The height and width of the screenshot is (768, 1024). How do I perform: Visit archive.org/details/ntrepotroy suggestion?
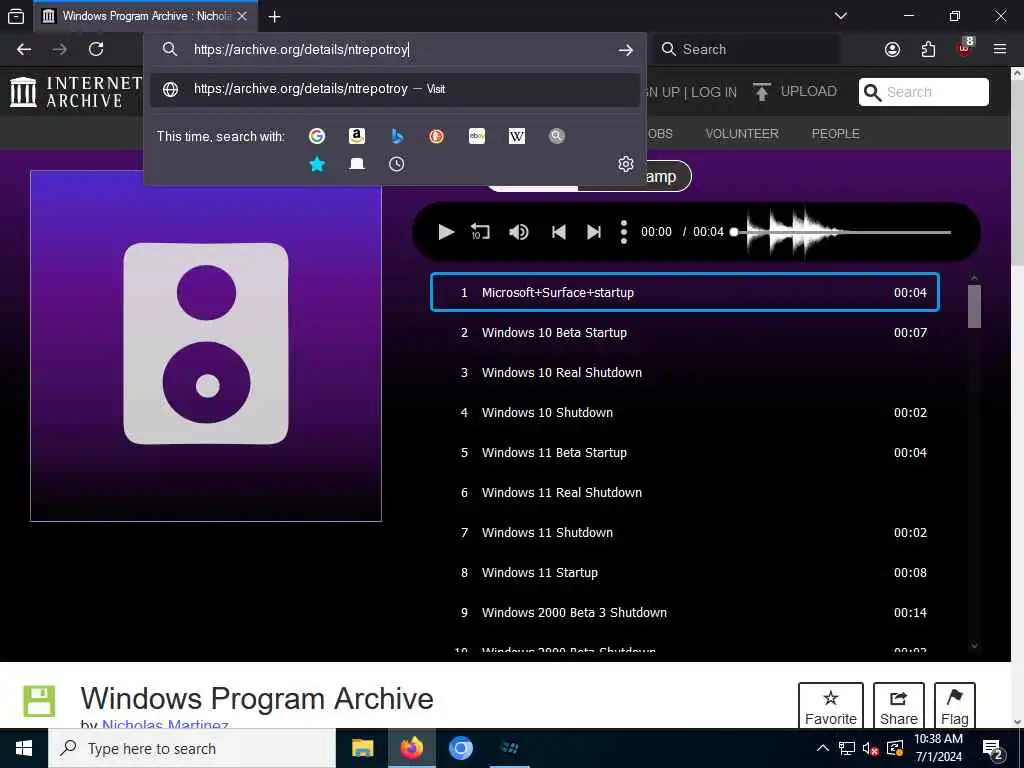394,89
